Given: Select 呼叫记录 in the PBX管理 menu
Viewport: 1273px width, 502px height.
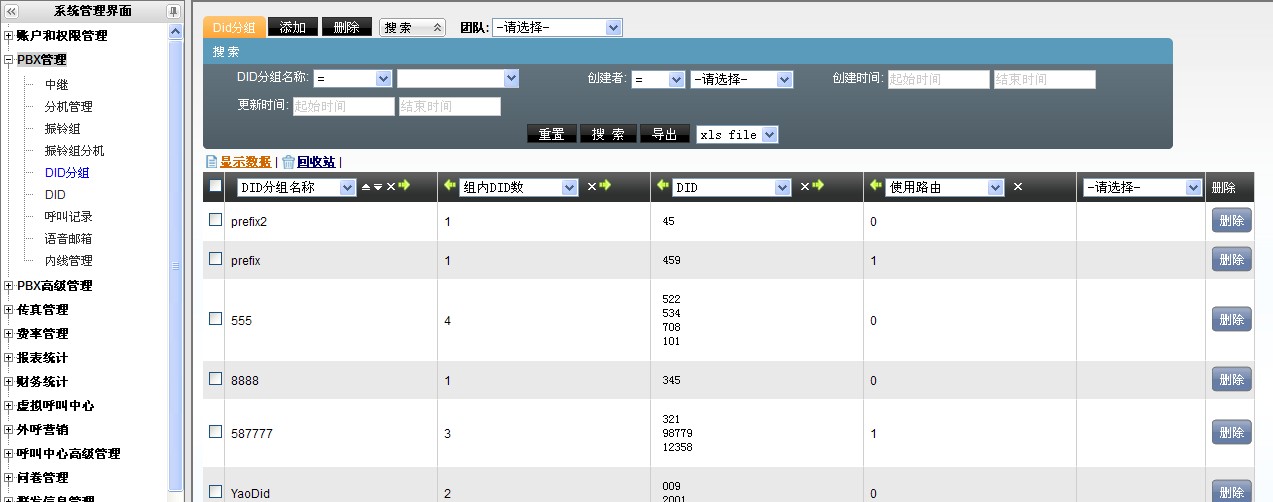Looking at the screenshot, I should pos(68,217).
